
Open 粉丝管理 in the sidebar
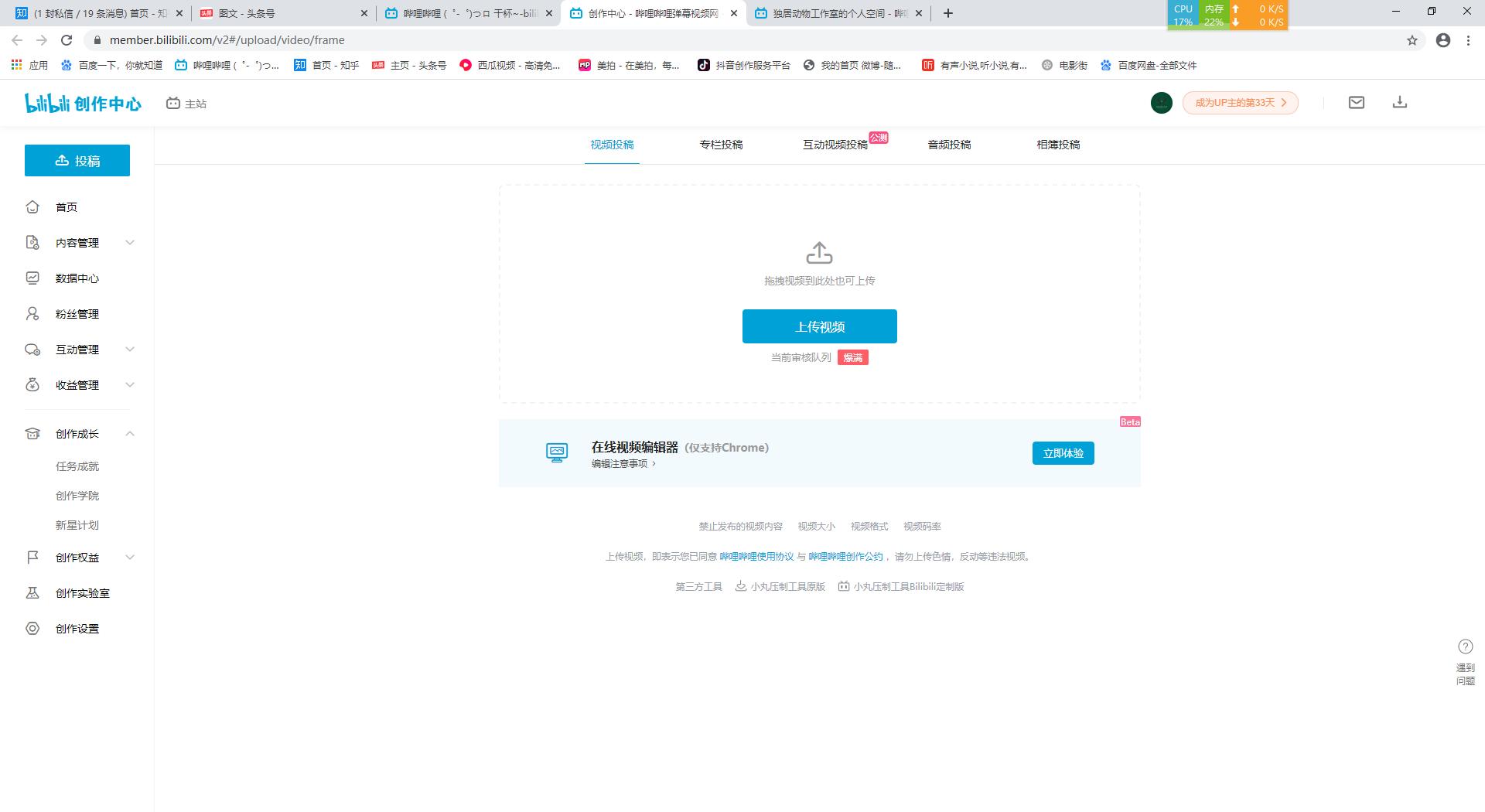pos(77,314)
